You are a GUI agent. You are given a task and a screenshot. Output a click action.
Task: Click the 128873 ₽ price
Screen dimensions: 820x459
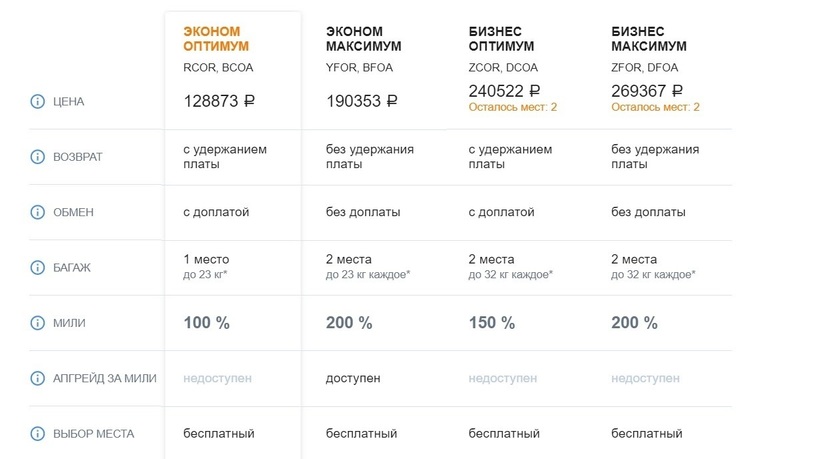[221, 101]
